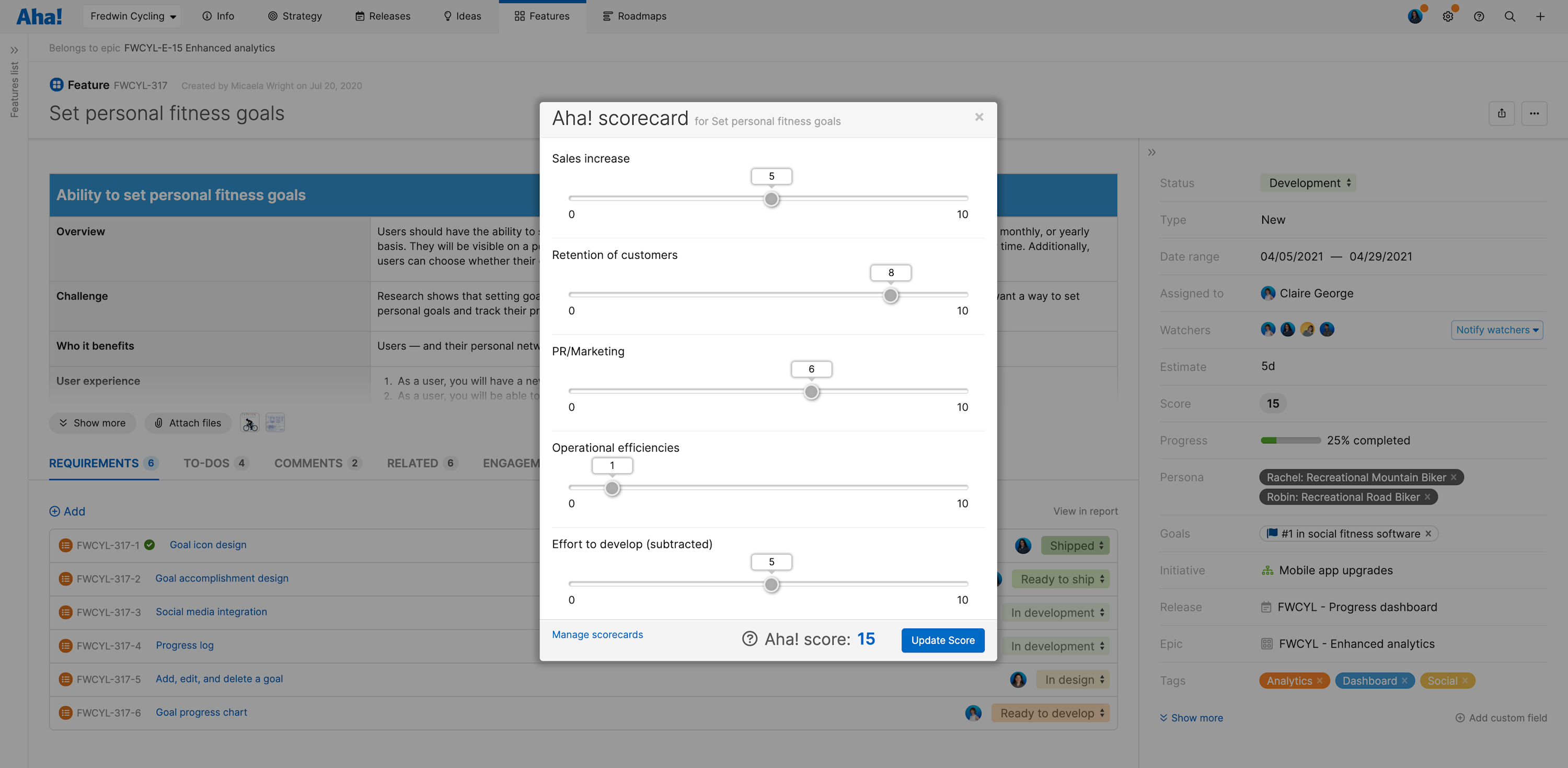Click assignee avatar on Goal progress chart row
This screenshot has height=768, width=1568.
click(973, 713)
